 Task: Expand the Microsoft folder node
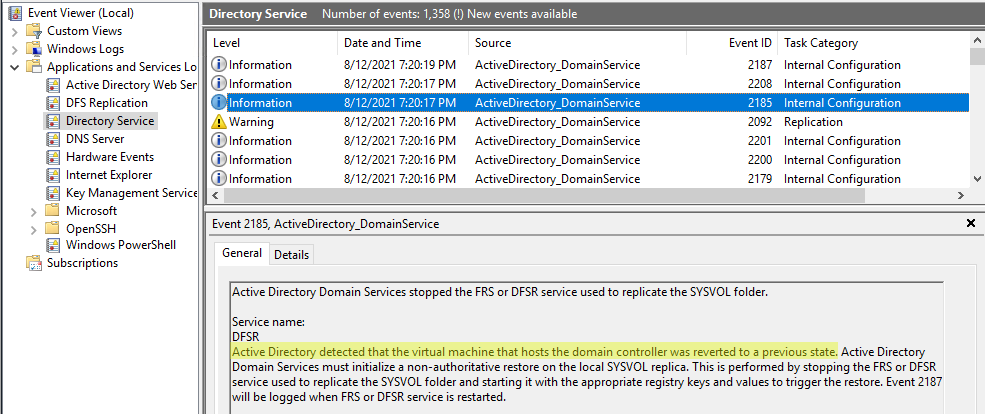(34, 212)
